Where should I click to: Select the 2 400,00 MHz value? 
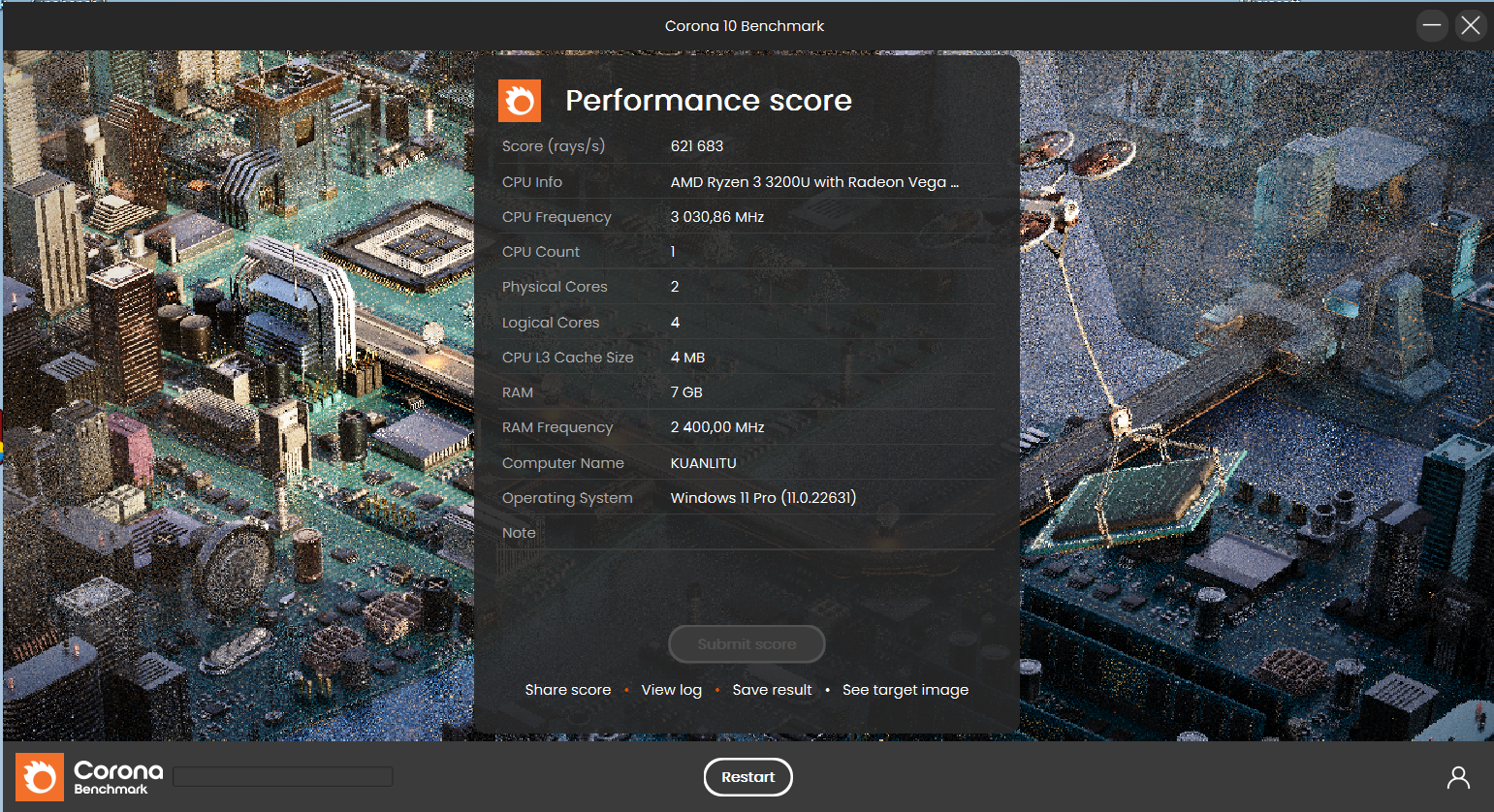pos(717,427)
